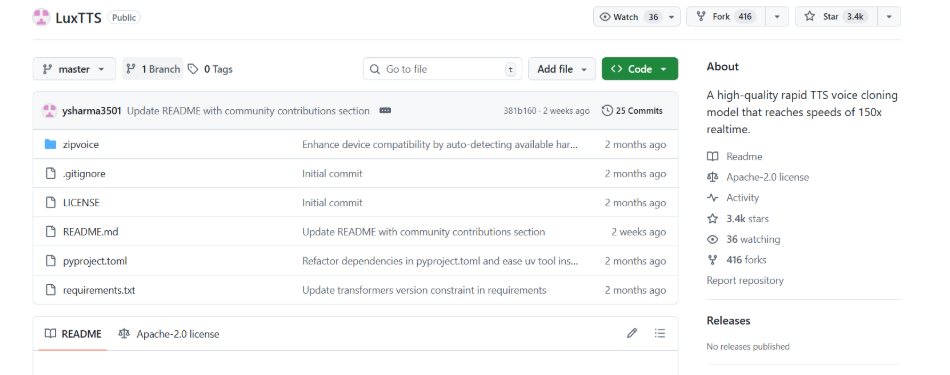Click the magnifier icon in file search

pos(375,69)
